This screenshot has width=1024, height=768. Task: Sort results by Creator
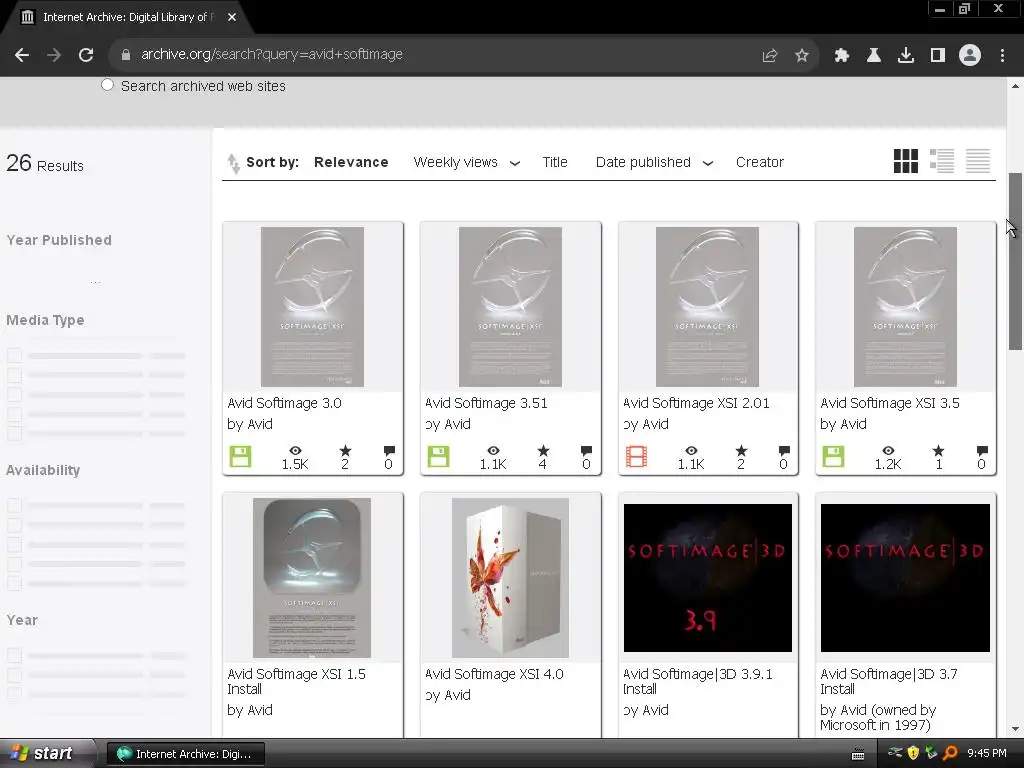(760, 162)
